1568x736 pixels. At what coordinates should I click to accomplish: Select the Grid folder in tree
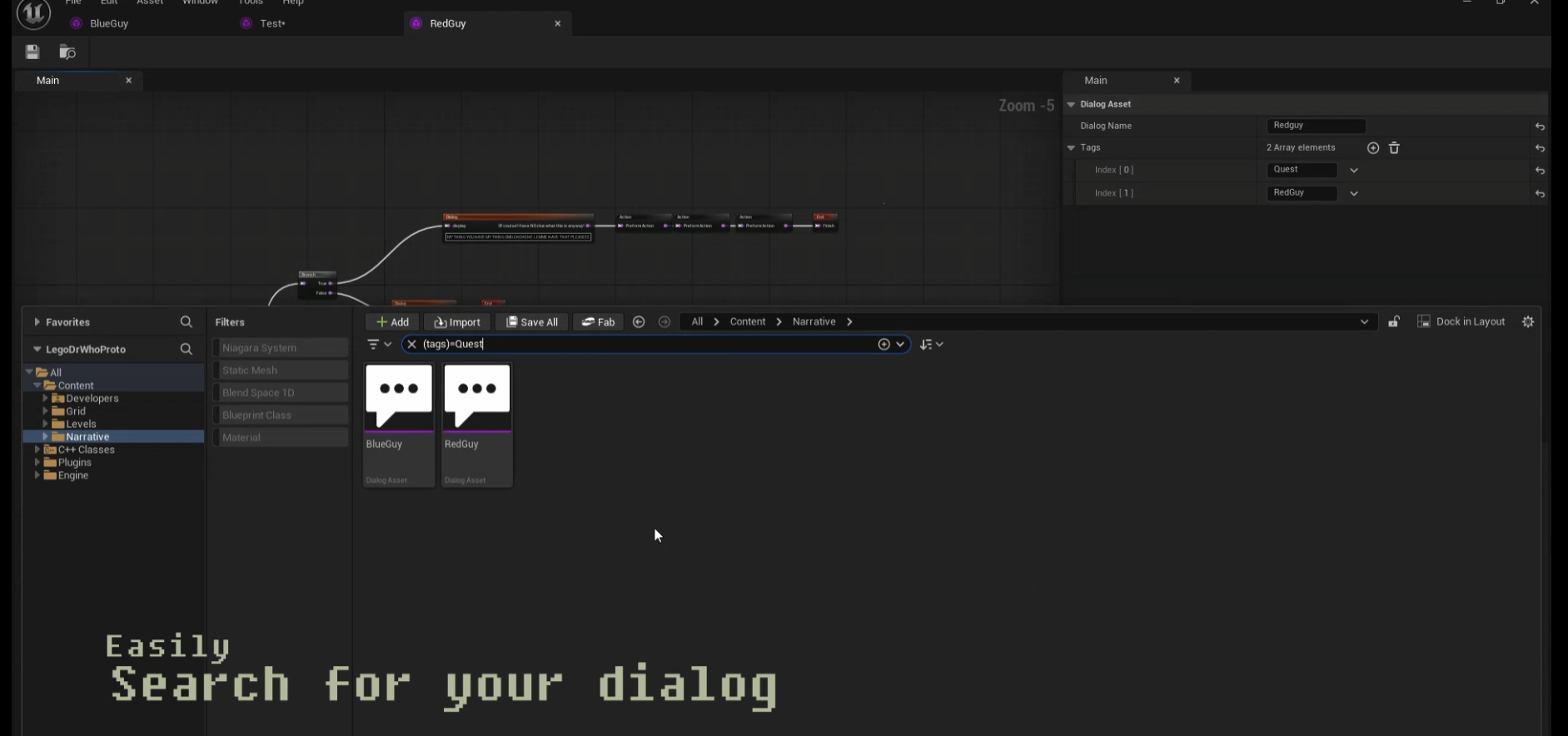[76, 411]
